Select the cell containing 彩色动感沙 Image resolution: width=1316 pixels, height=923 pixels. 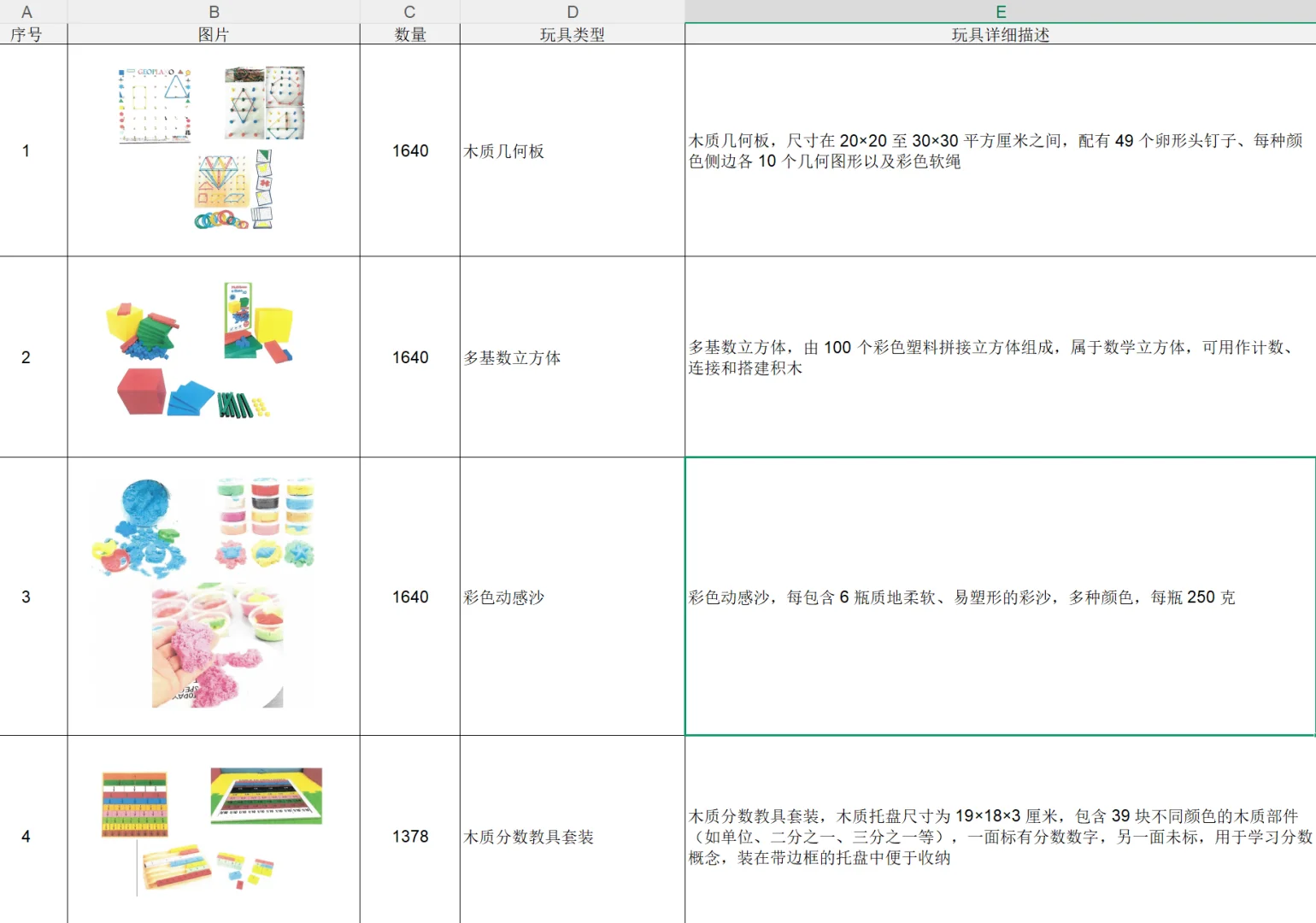pos(572,597)
